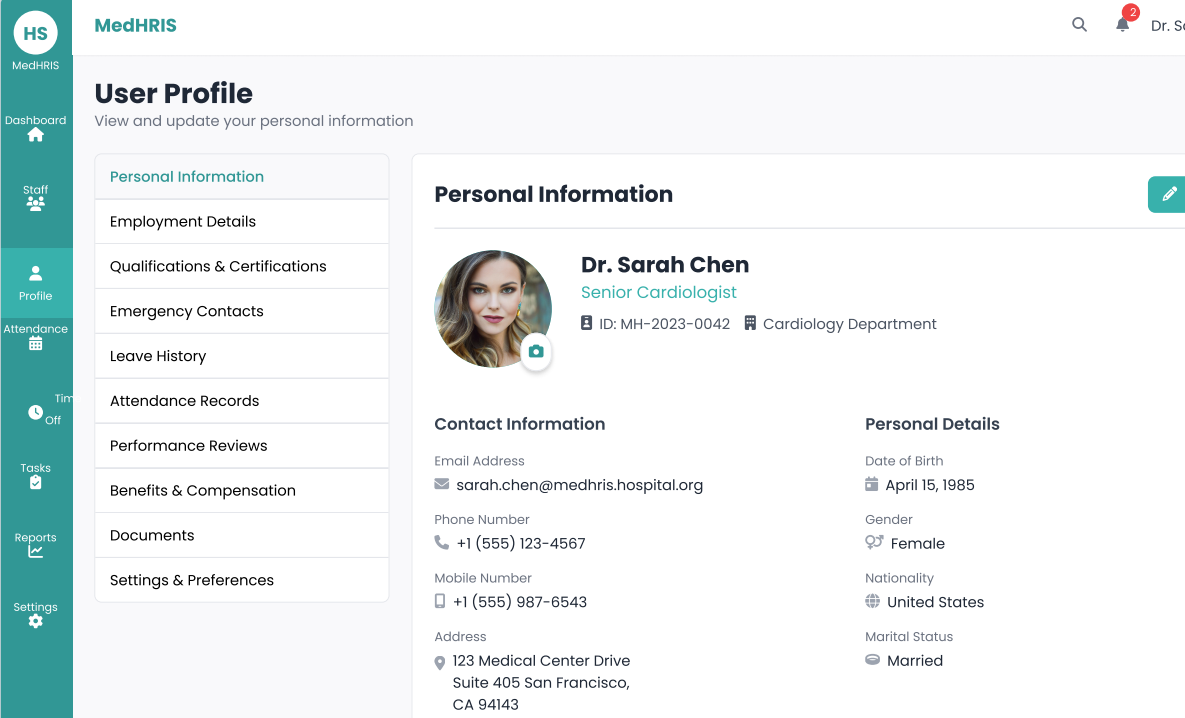Click the sarah.chen@medhris.hospital.org email address

click(x=579, y=485)
